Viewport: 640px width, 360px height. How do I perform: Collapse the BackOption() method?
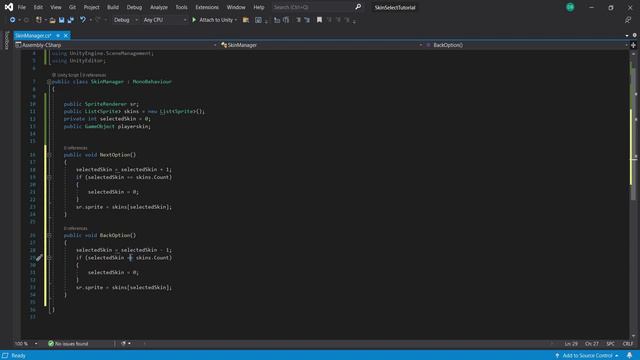click(x=49, y=235)
